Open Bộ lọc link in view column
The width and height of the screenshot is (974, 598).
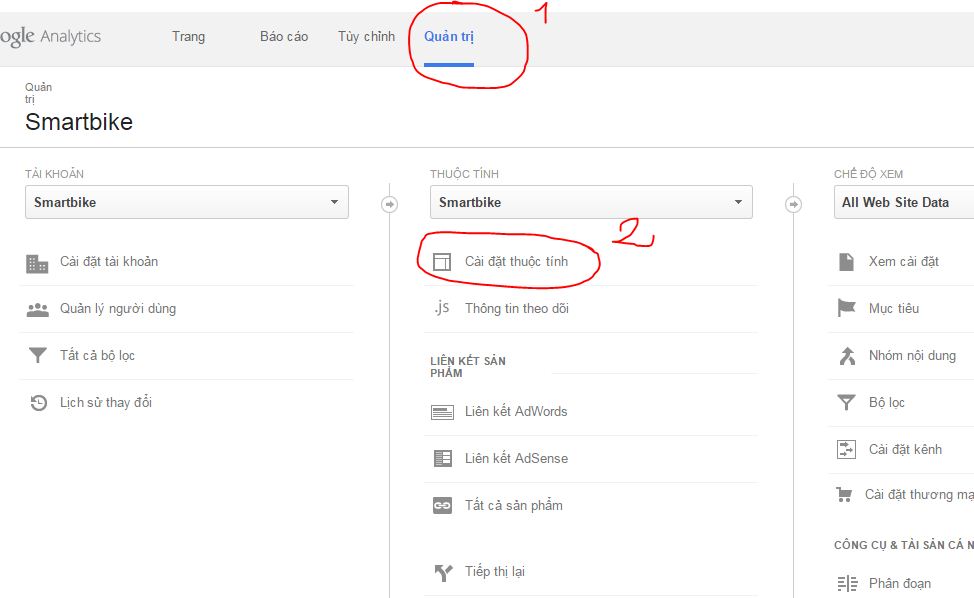point(886,402)
